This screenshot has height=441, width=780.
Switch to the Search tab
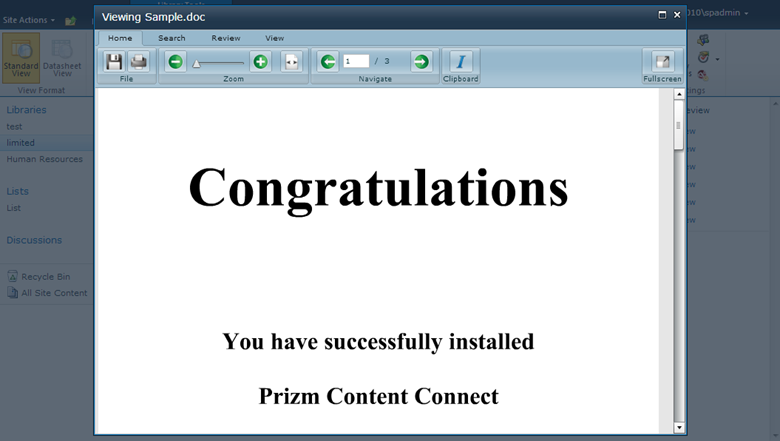[172, 38]
